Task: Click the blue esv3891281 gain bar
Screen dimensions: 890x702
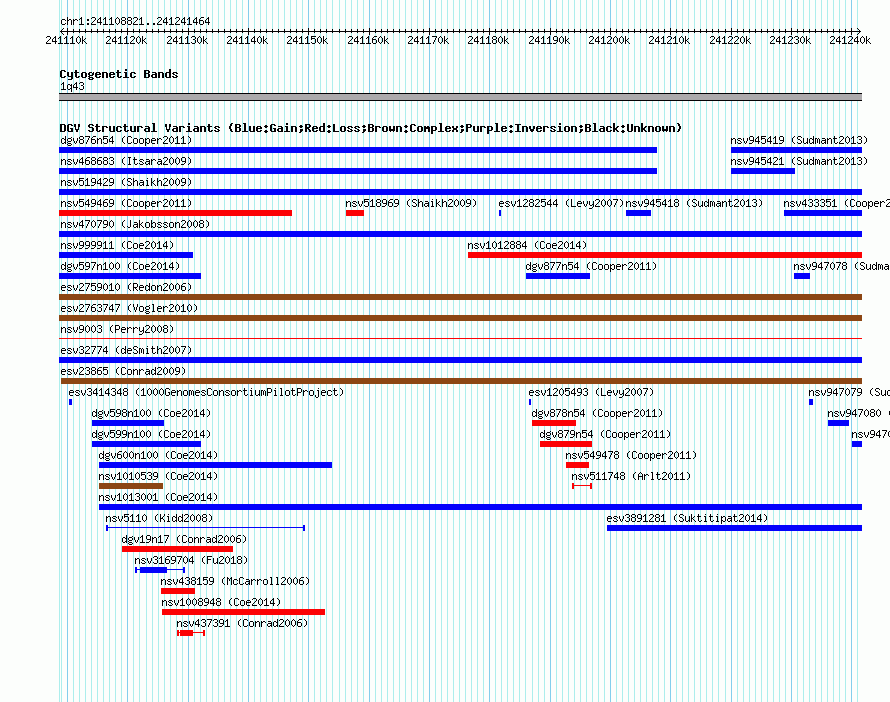Action: coord(734,528)
